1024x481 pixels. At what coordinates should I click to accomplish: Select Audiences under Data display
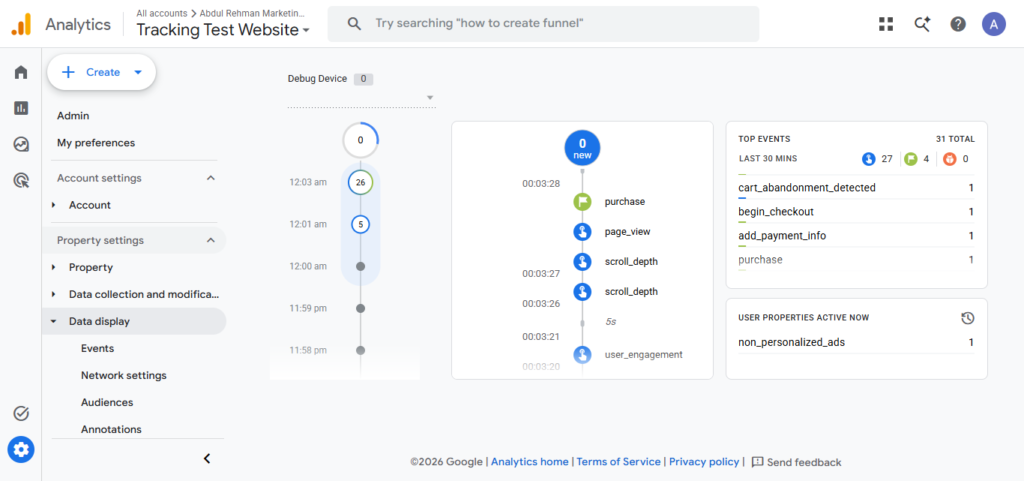107,402
